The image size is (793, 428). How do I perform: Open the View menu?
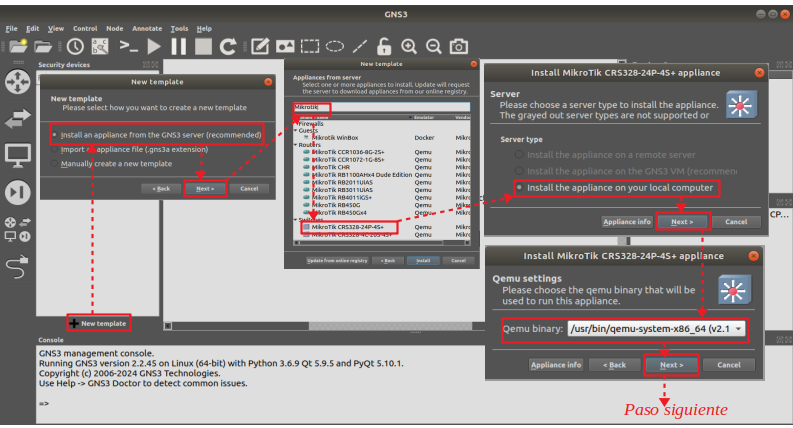(x=56, y=28)
